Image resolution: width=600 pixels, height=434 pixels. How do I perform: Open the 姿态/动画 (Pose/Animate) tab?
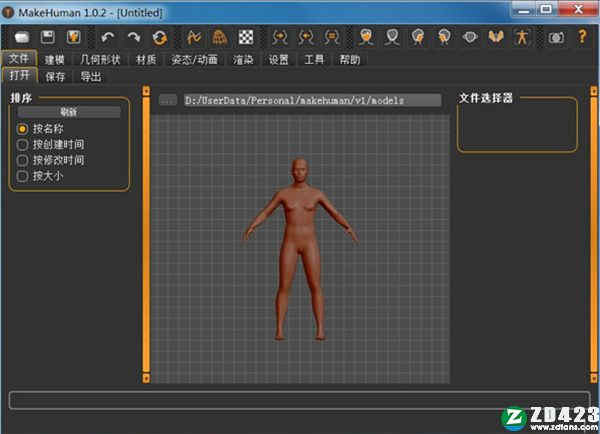pyautogui.click(x=194, y=60)
